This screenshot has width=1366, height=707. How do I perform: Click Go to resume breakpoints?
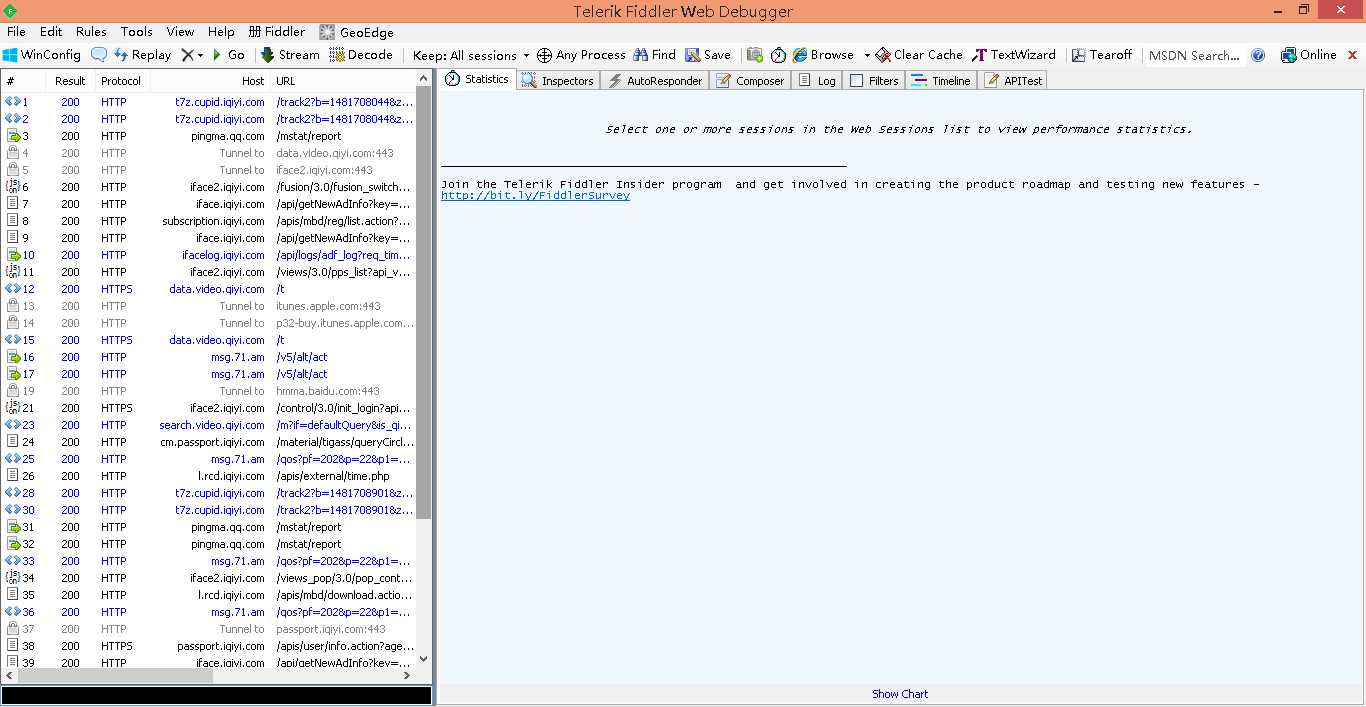228,55
